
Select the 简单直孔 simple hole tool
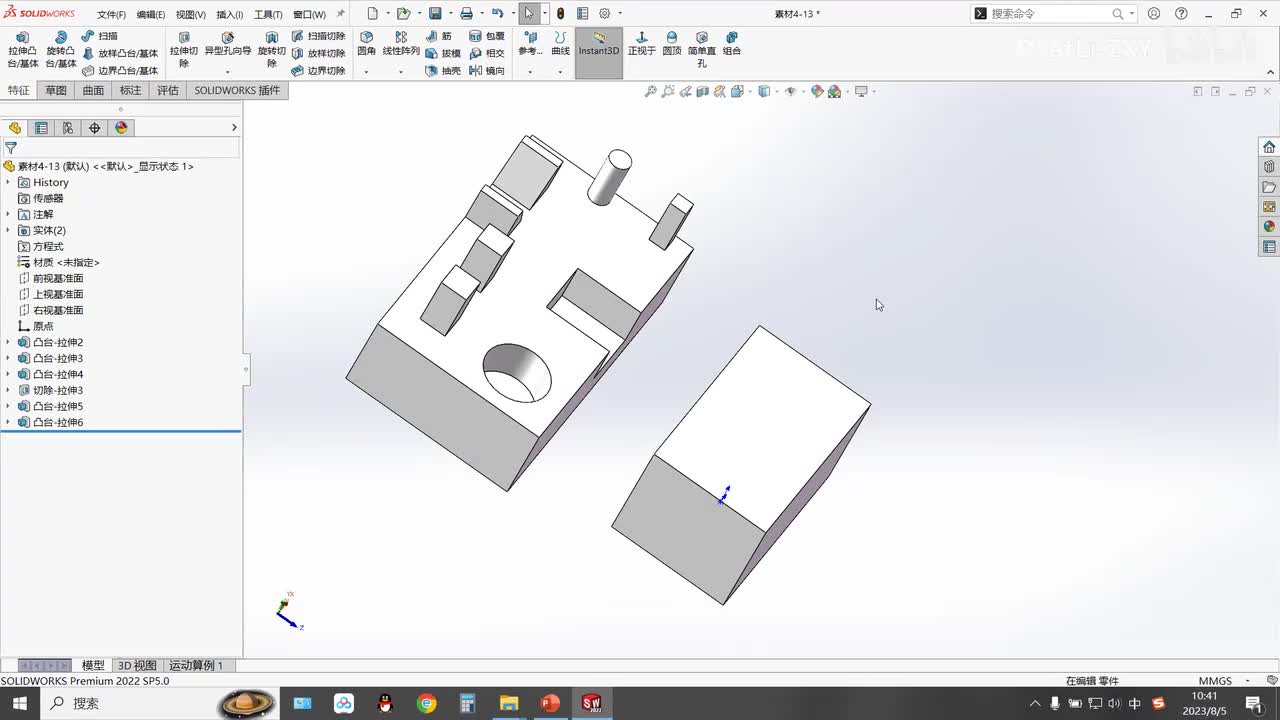pyautogui.click(x=702, y=50)
